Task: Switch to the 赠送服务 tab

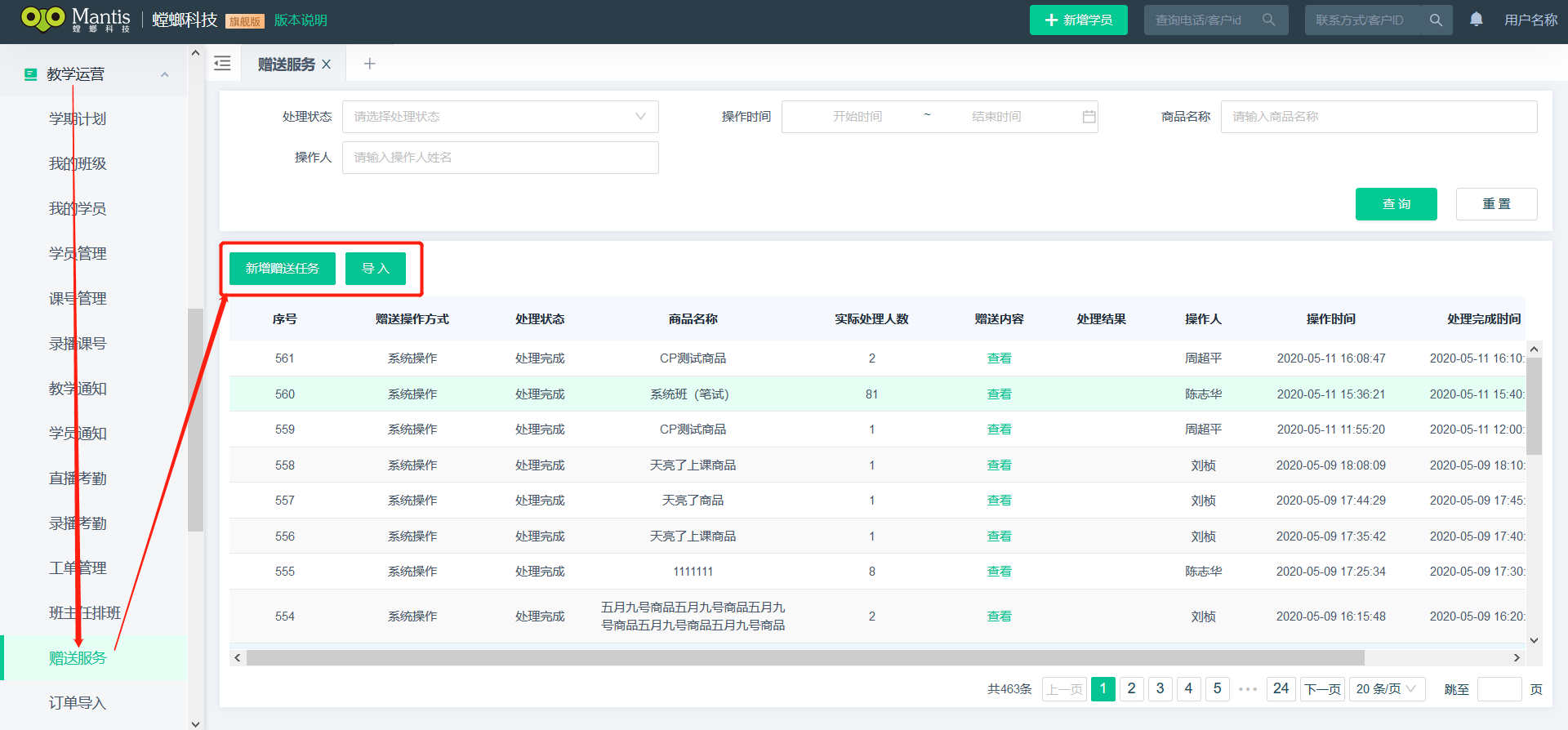Action: click(x=286, y=65)
